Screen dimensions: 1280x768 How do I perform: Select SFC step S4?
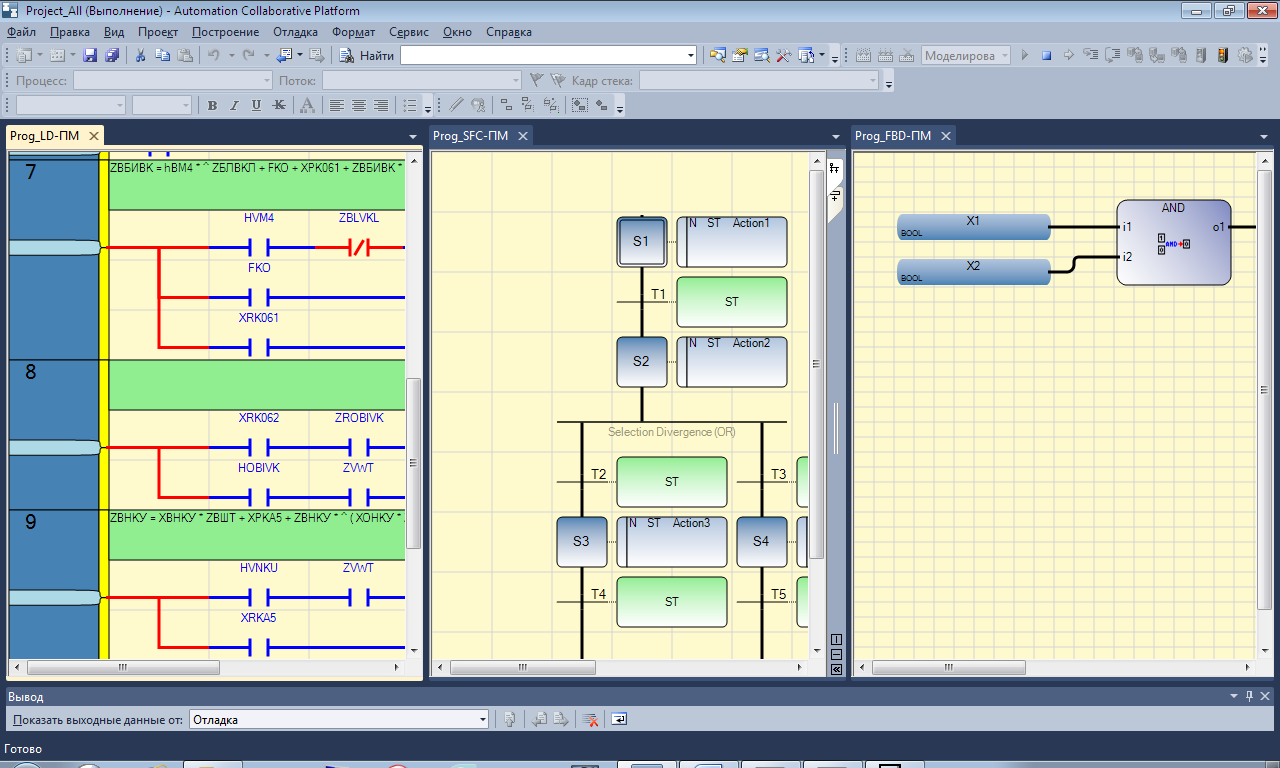click(x=761, y=542)
